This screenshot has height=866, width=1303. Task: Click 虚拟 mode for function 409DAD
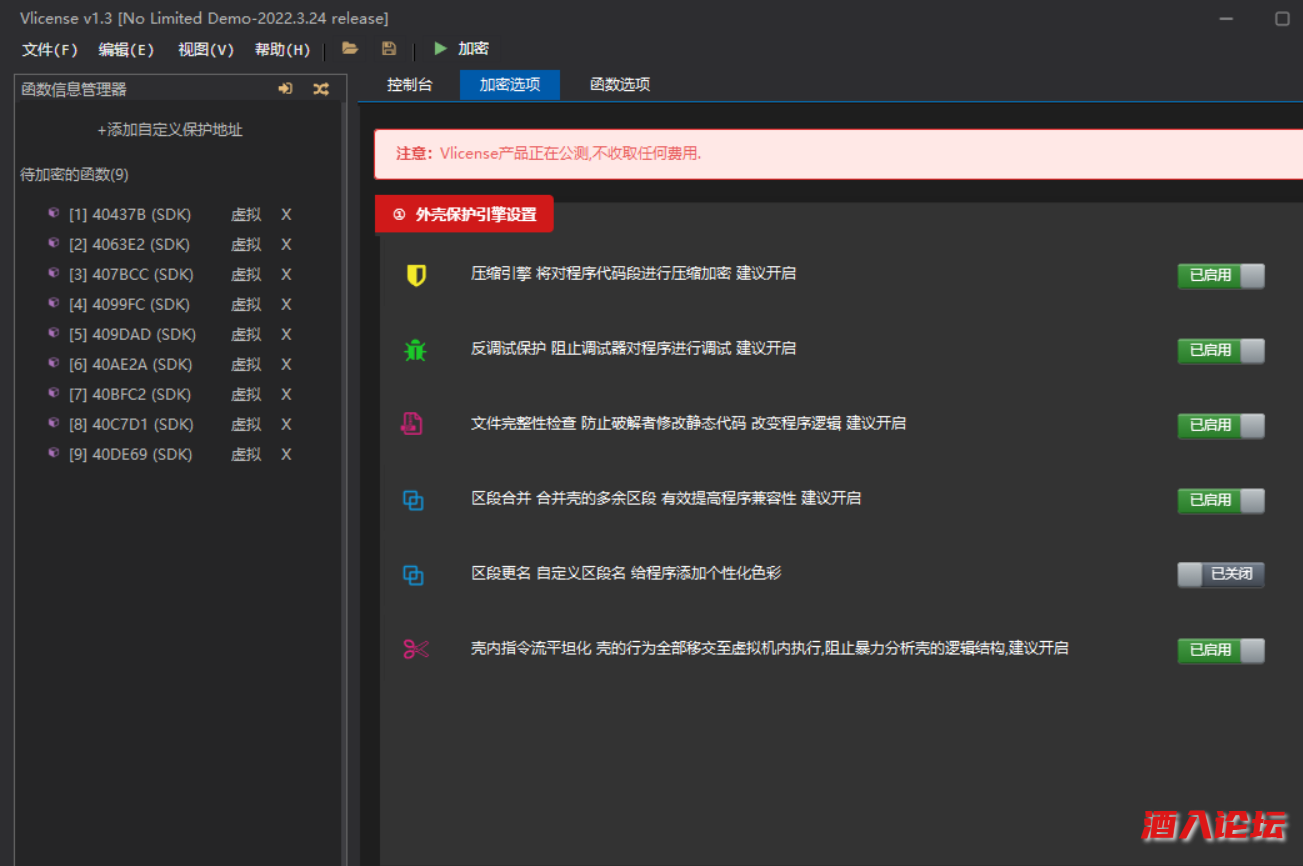(246, 334)
